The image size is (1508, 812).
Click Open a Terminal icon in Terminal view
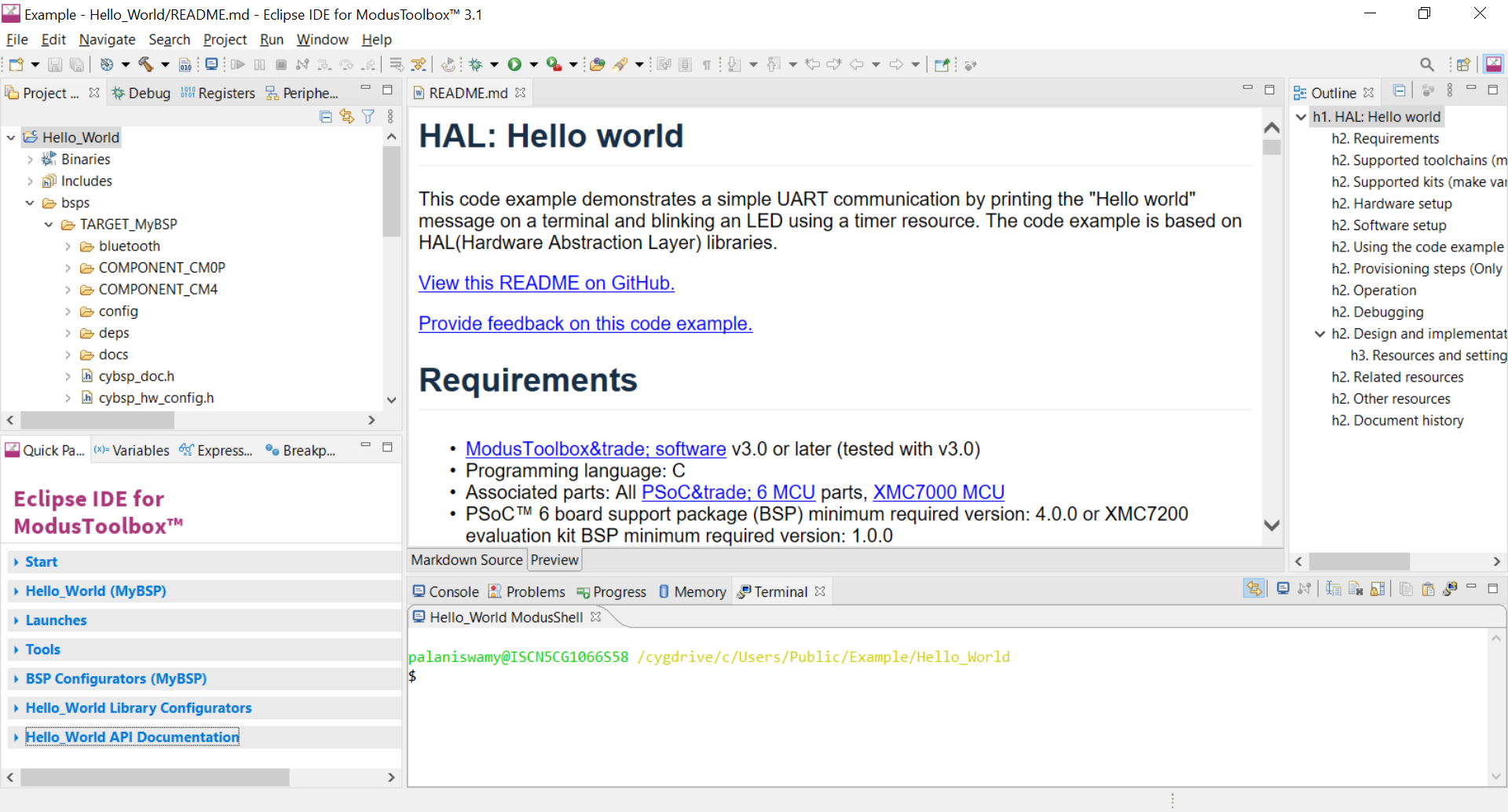coord(1283,588)
